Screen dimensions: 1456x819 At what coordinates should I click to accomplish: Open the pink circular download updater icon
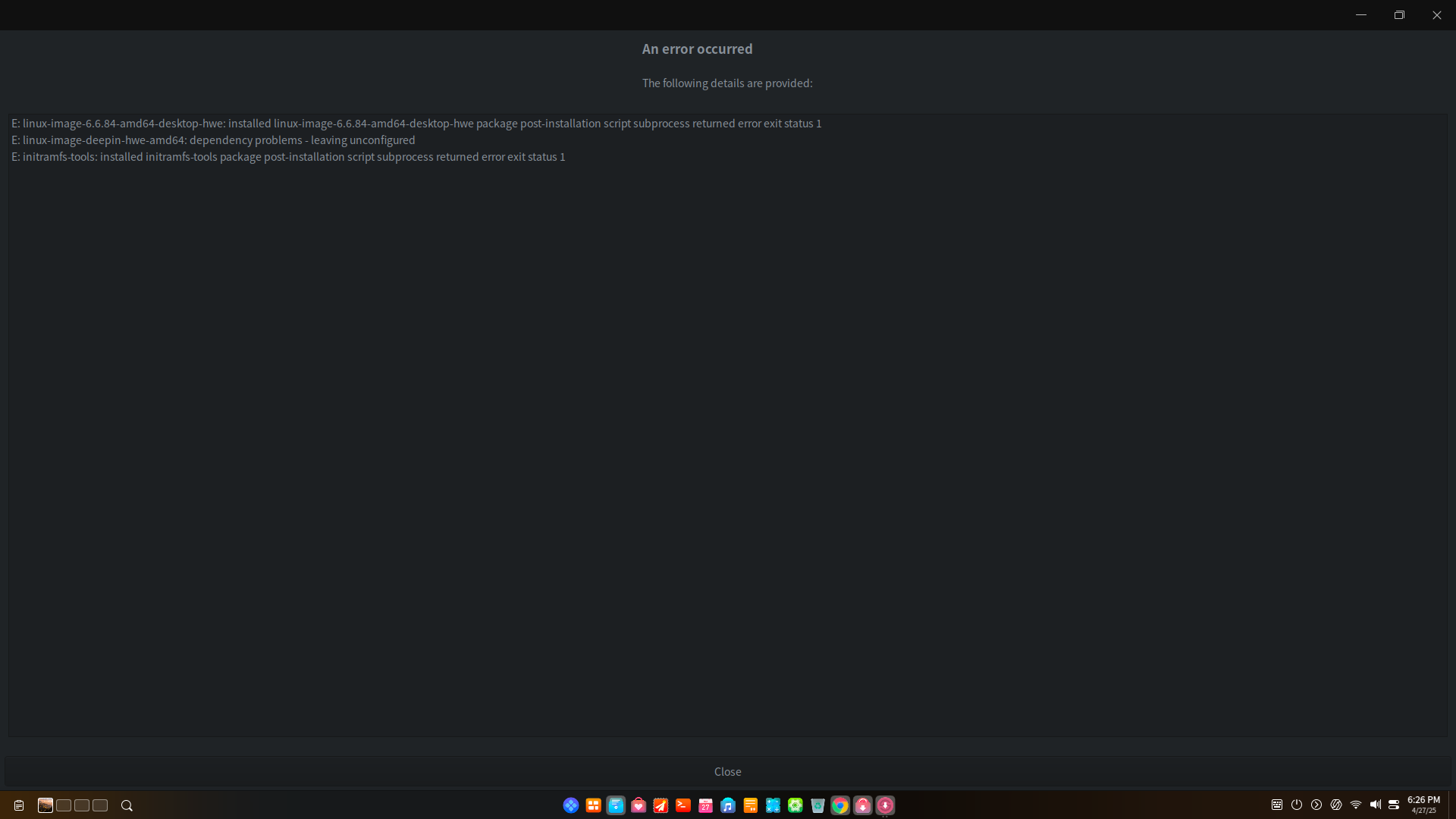885,805
